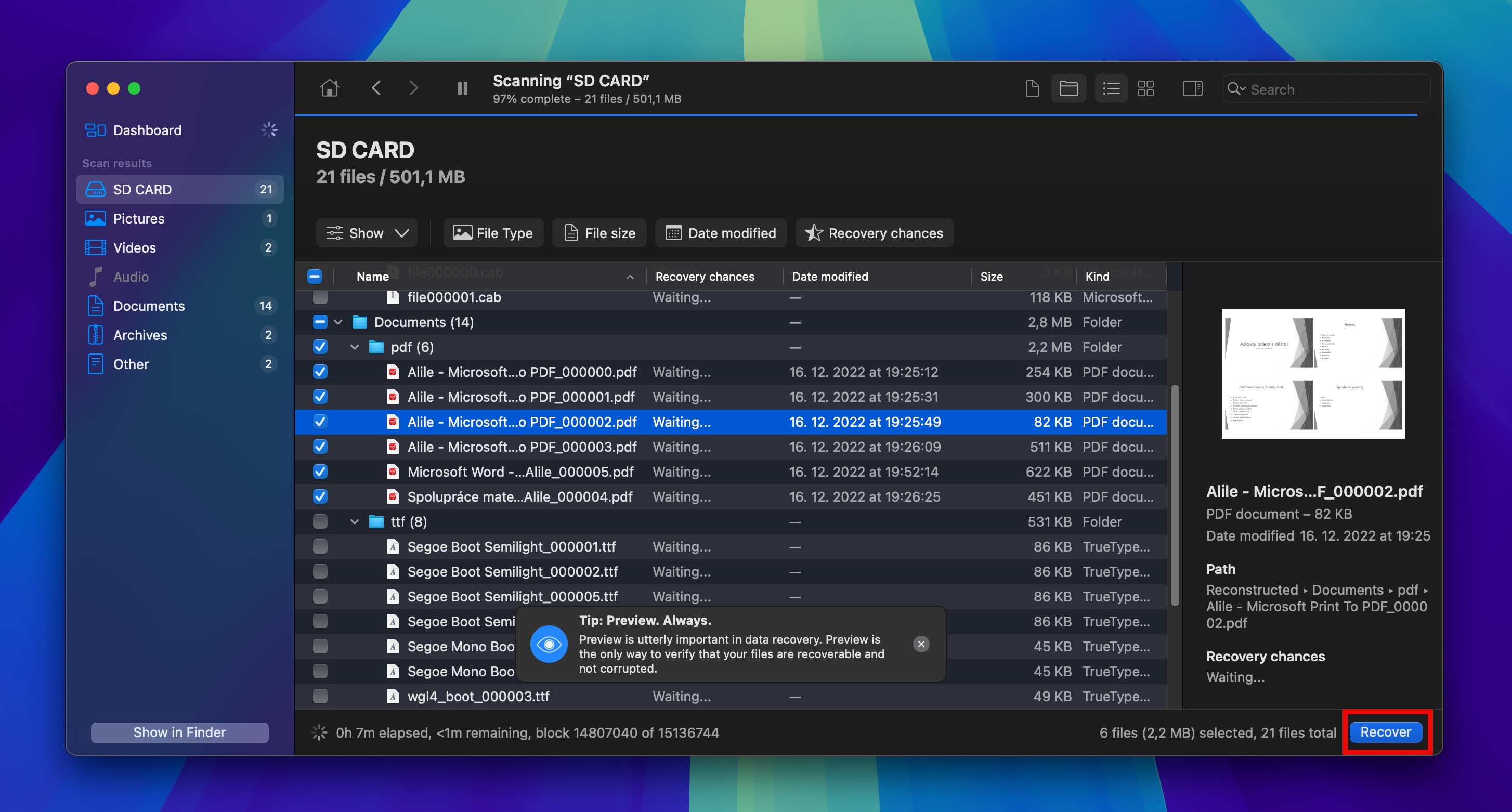Open the Show filter dropdown
This screenshot has height=812, width=1512.
point(367,233)
